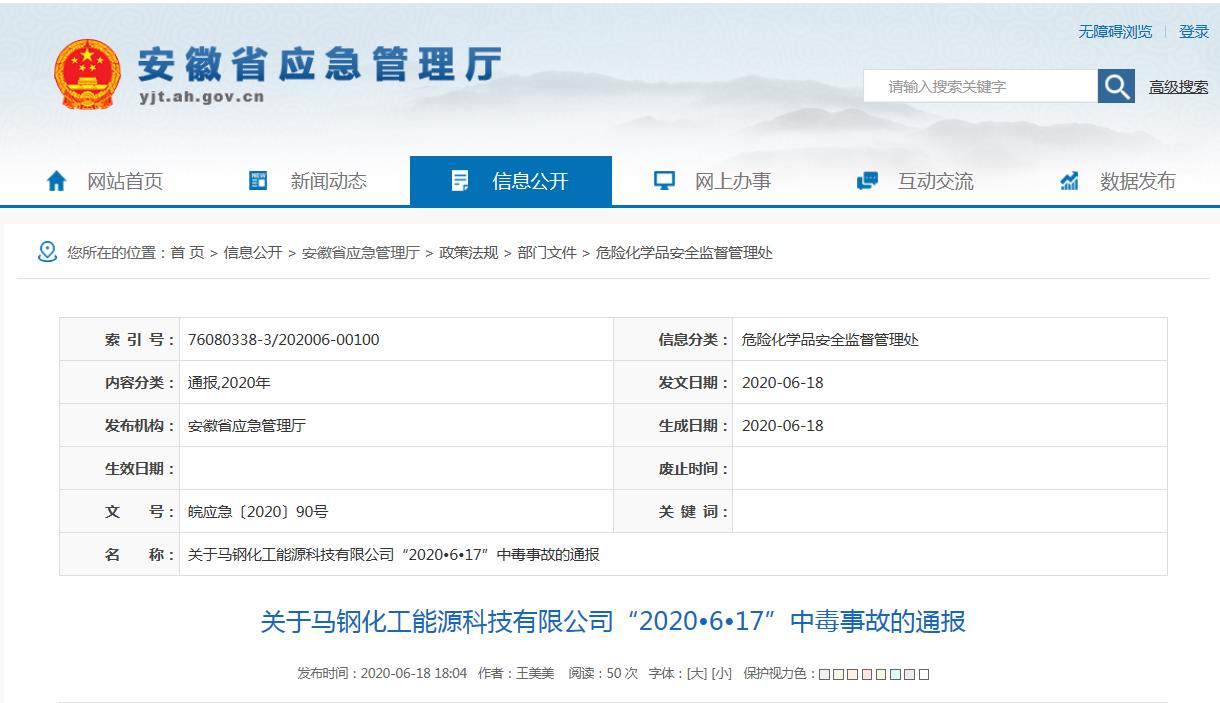Click content category value 通报,2020年
The image size is (1220, 703).
point(229,383)
